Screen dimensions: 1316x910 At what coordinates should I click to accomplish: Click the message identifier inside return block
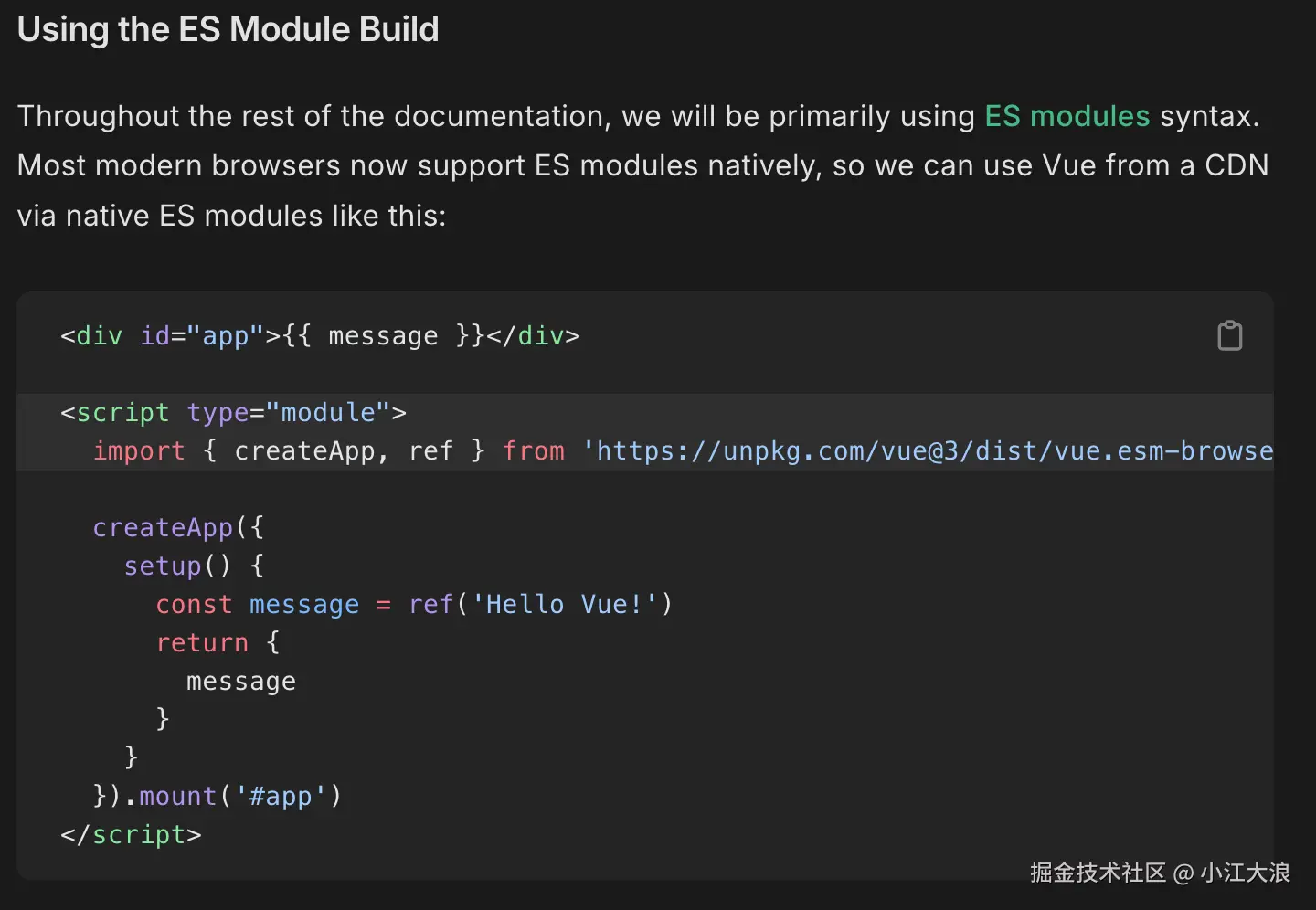[241, 681]
